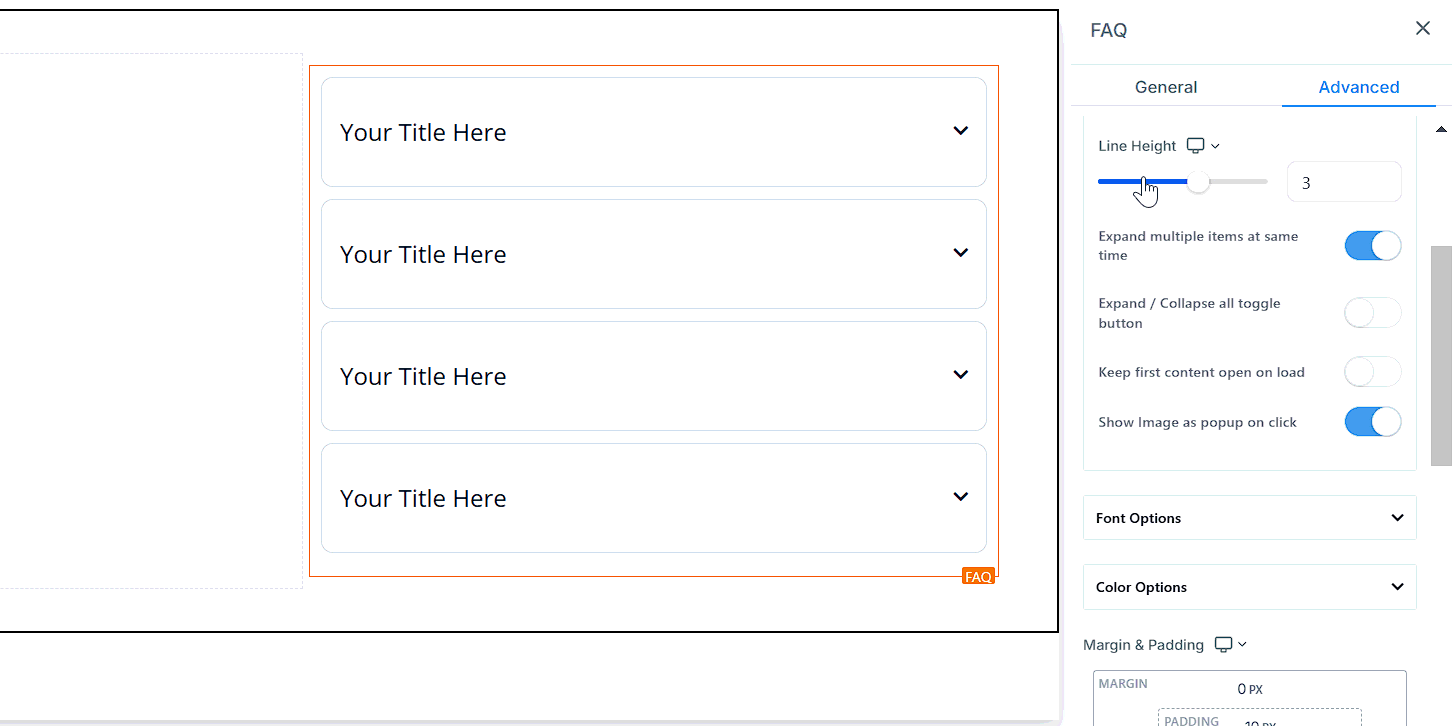Expand the first FAQ item chevron

coord(961,131)
